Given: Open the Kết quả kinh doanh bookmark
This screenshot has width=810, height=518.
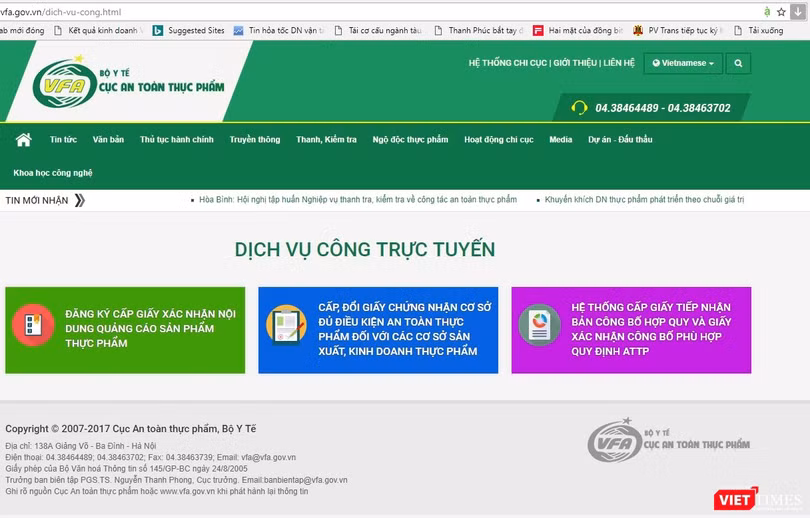Looking at the screenshot, I should (99, 30).
